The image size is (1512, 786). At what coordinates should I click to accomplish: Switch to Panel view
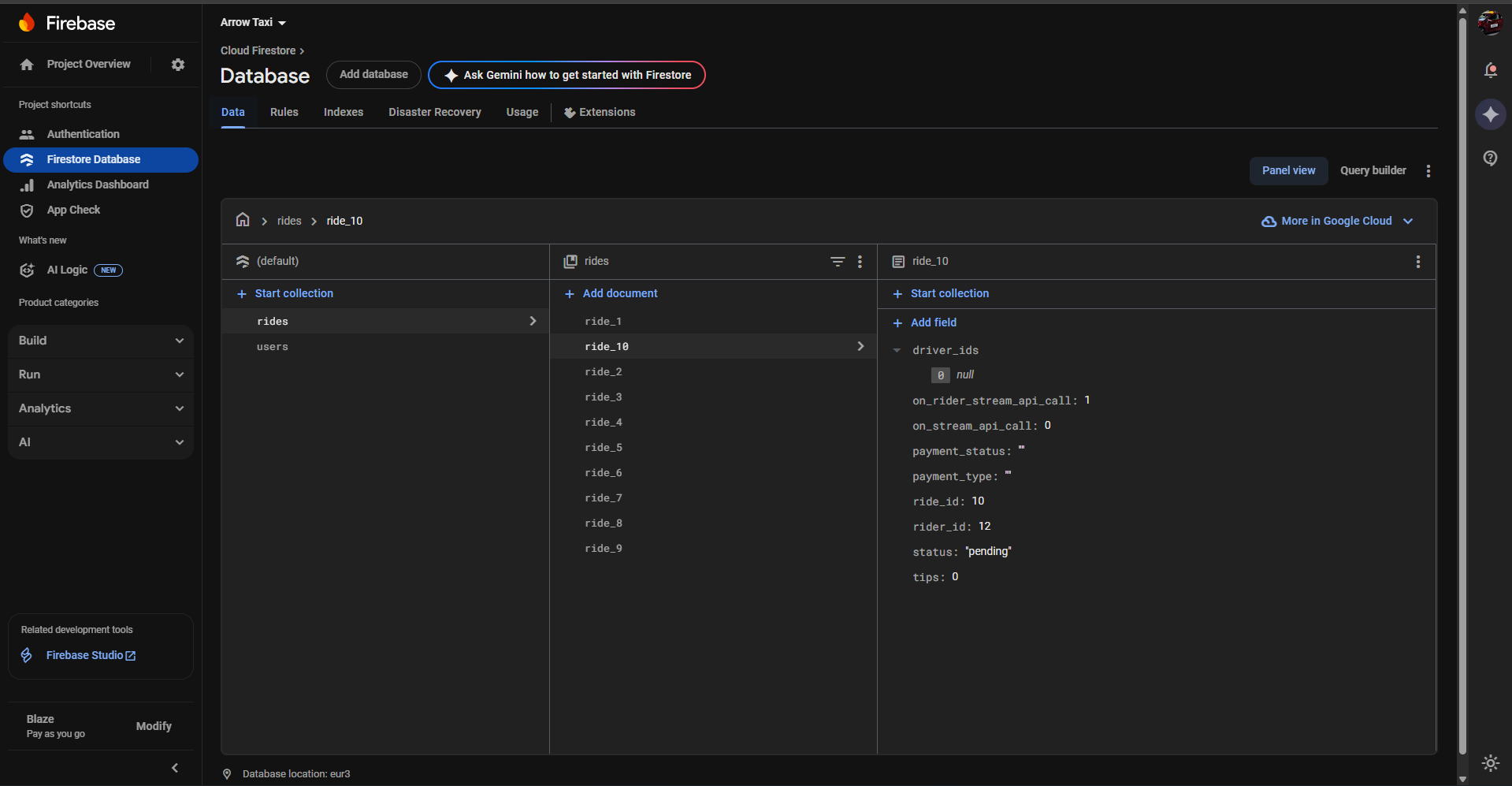coord(1288,171)
